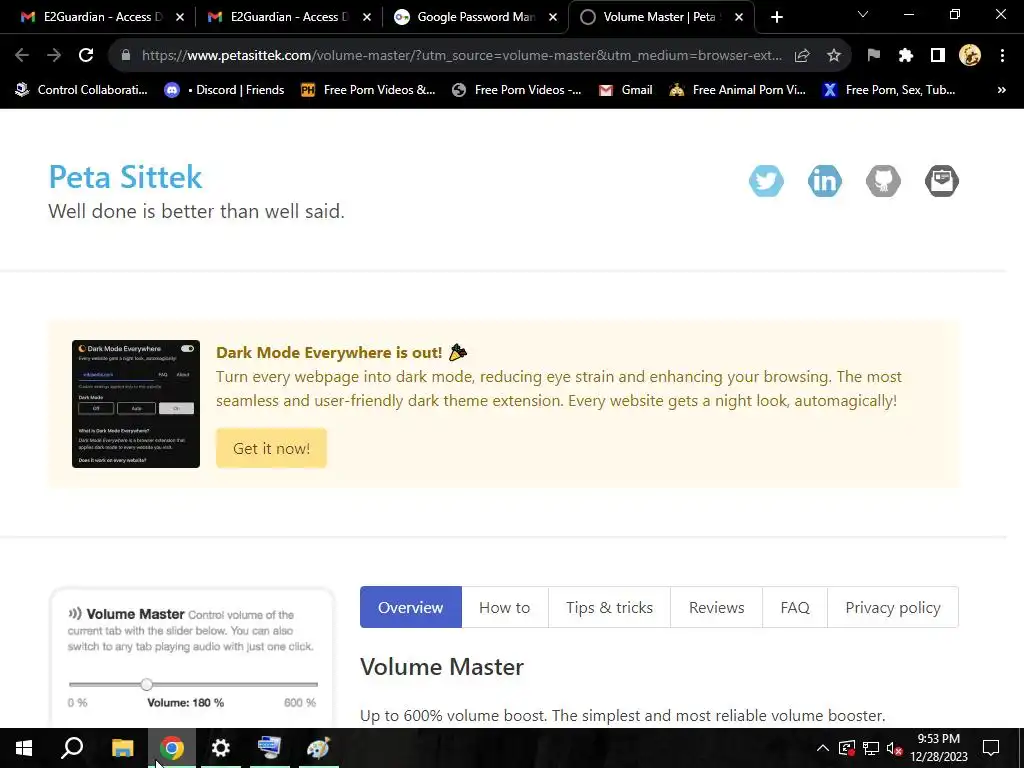Open the FAQ tab
Viewport: 1024px width, 768px height.
[x=795, y=607]
